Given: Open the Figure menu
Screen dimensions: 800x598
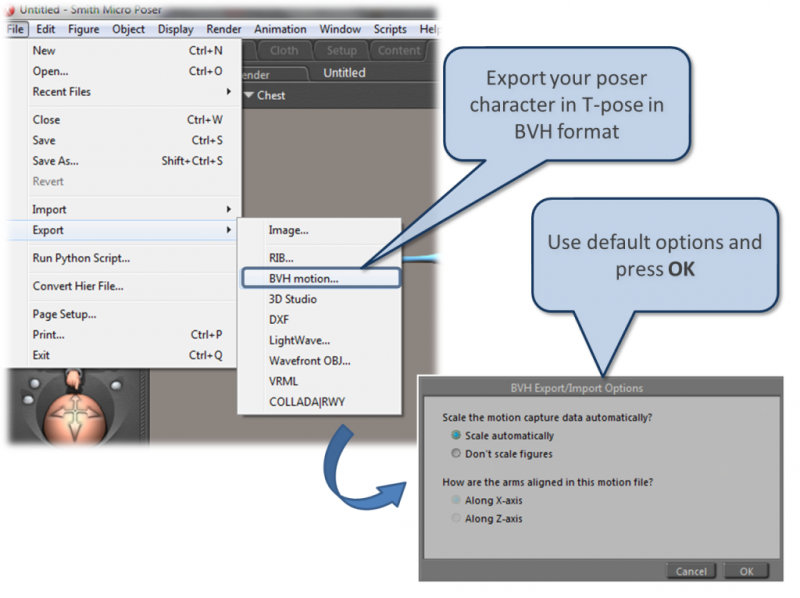Looking at the screenshot, I should [84, 29].
